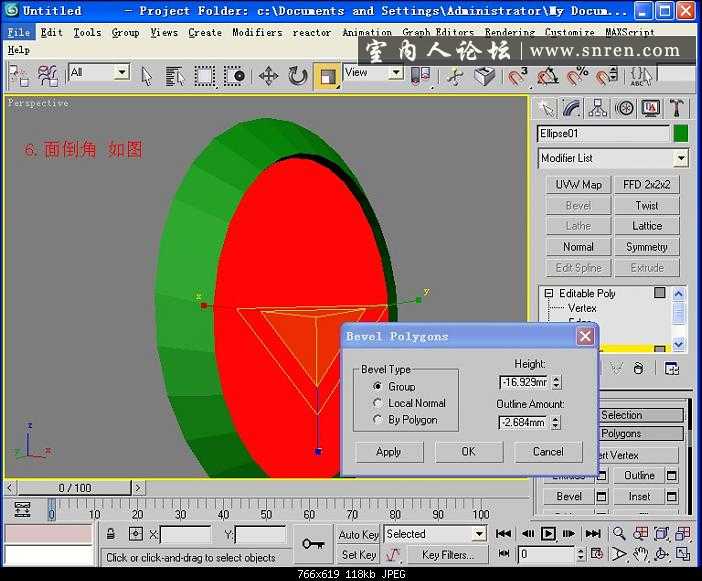Click the Zoom magnifier viewport tool
This screenshot has height=581, width=702.
click(620, 534)
